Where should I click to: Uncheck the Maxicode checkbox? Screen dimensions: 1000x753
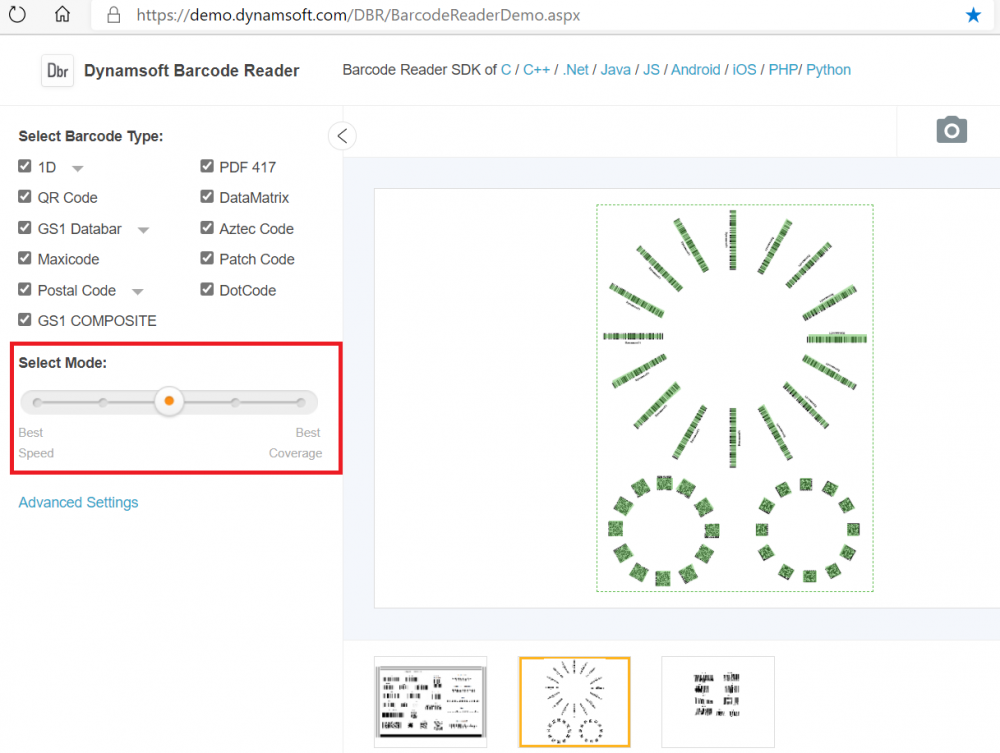25,258
